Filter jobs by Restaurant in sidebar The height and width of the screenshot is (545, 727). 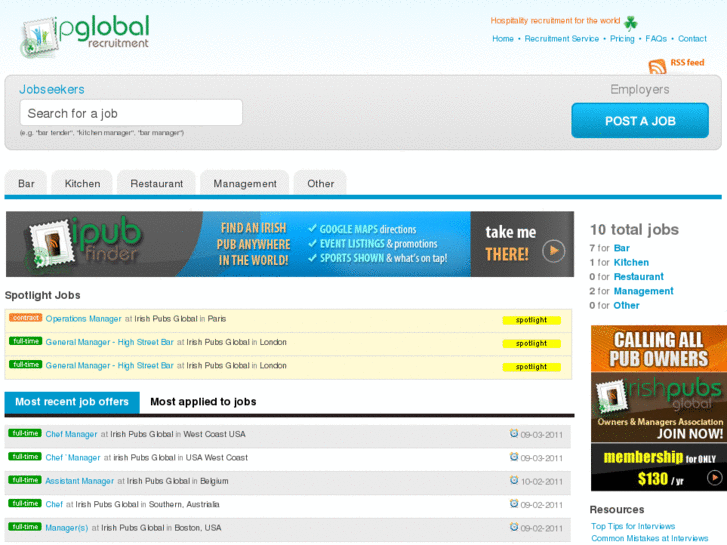(x=638, y=277)
